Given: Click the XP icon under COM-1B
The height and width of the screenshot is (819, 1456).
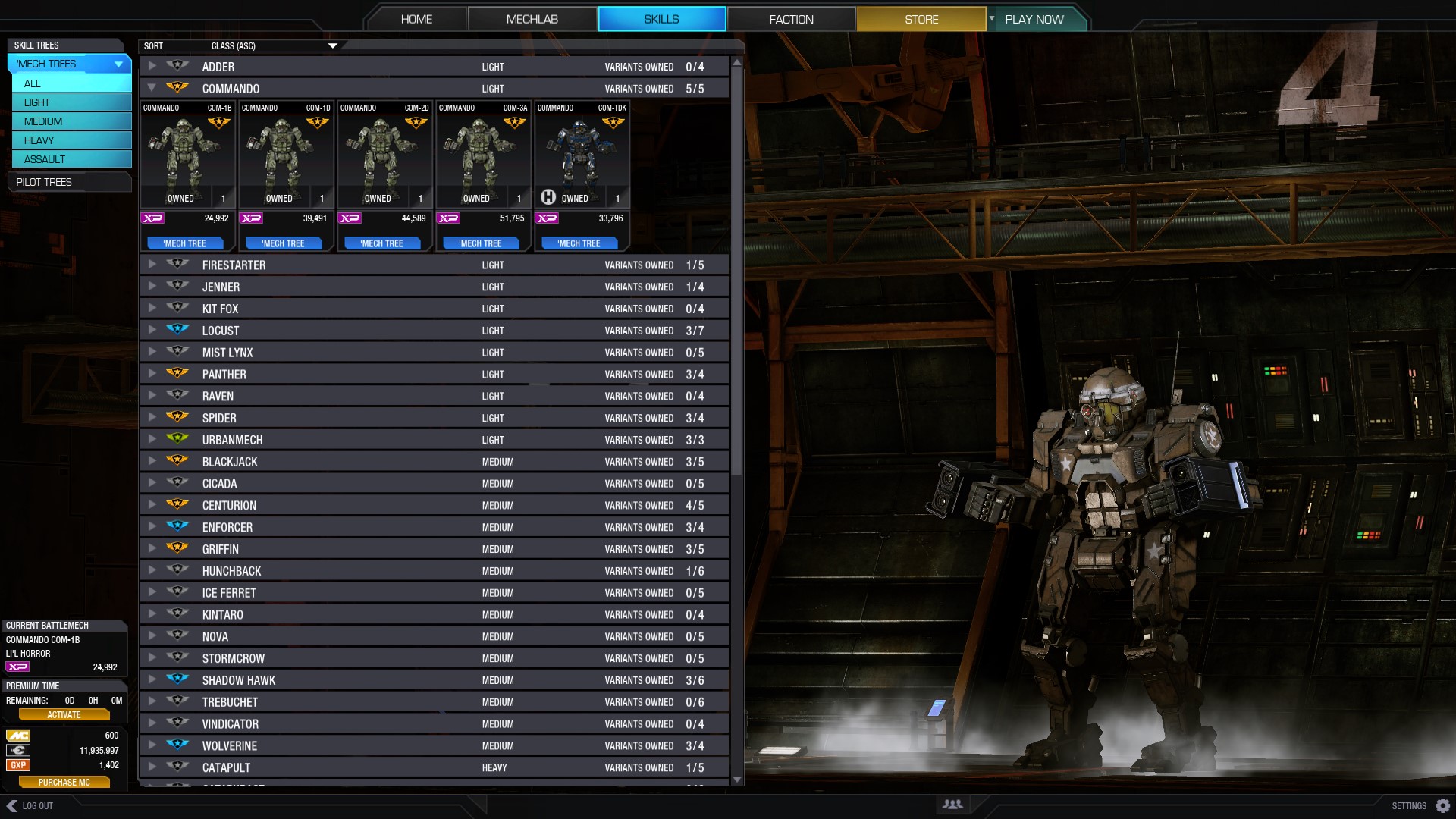Looking at the screenshot, I should coord(152,218).
